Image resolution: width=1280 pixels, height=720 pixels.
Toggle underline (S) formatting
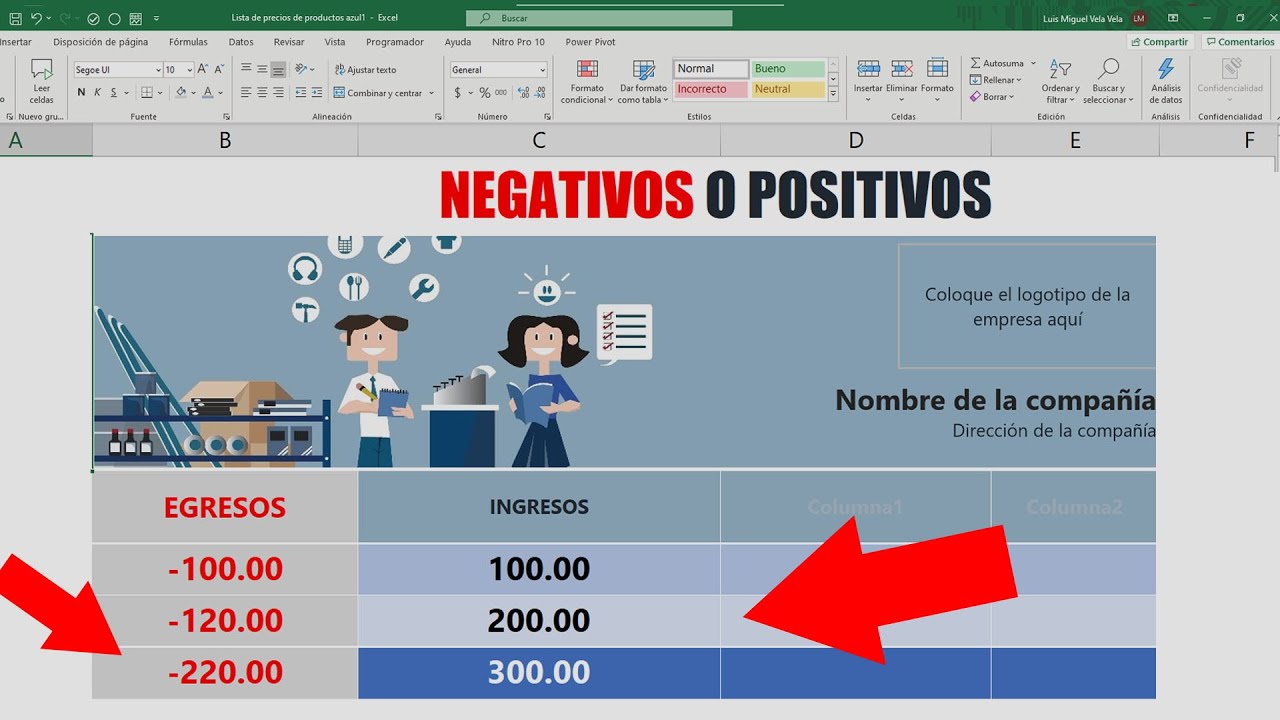point(113,92)
